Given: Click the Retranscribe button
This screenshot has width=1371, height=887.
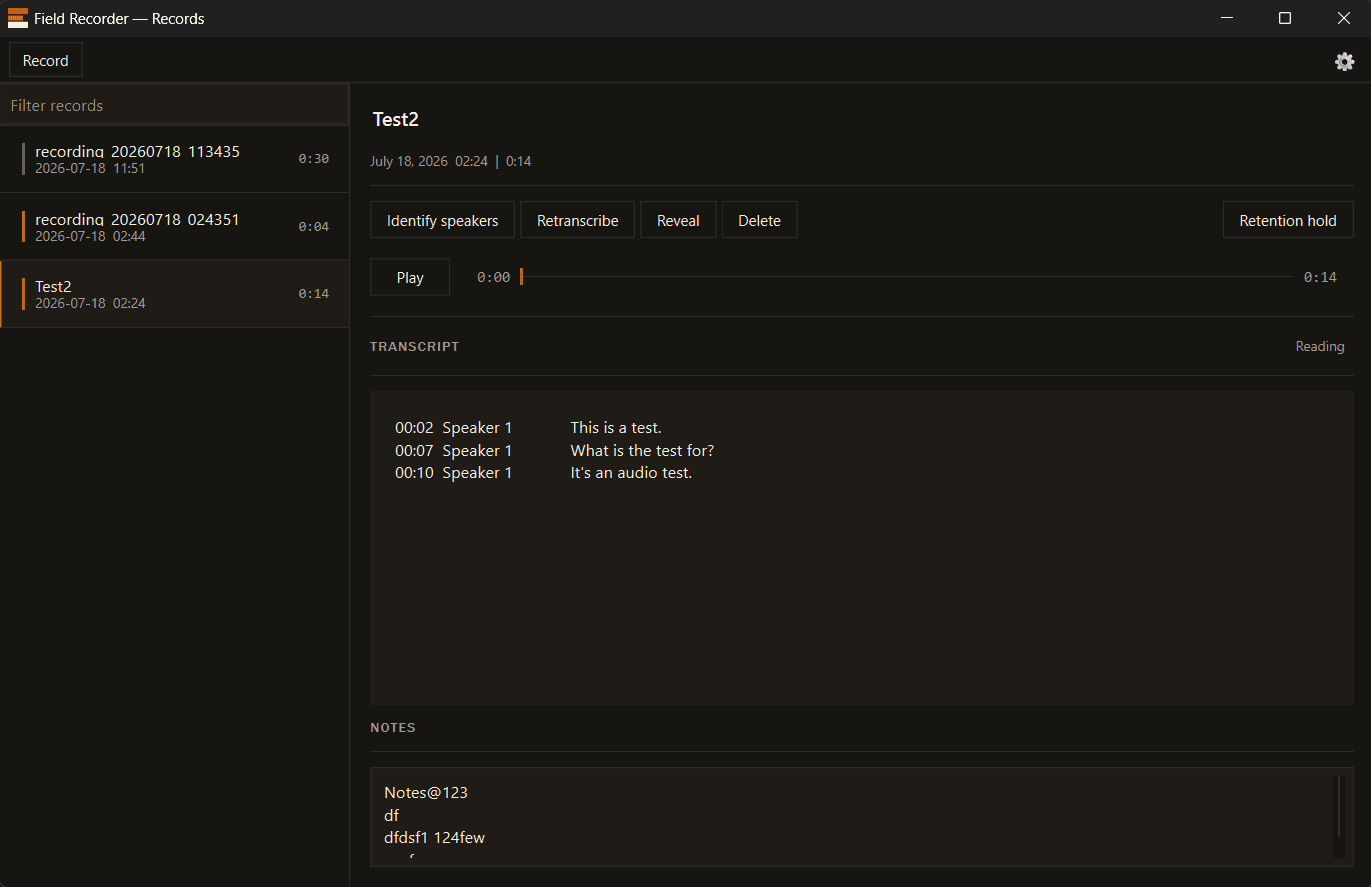Looking at the screenshot, I should [x=577, y=220].
